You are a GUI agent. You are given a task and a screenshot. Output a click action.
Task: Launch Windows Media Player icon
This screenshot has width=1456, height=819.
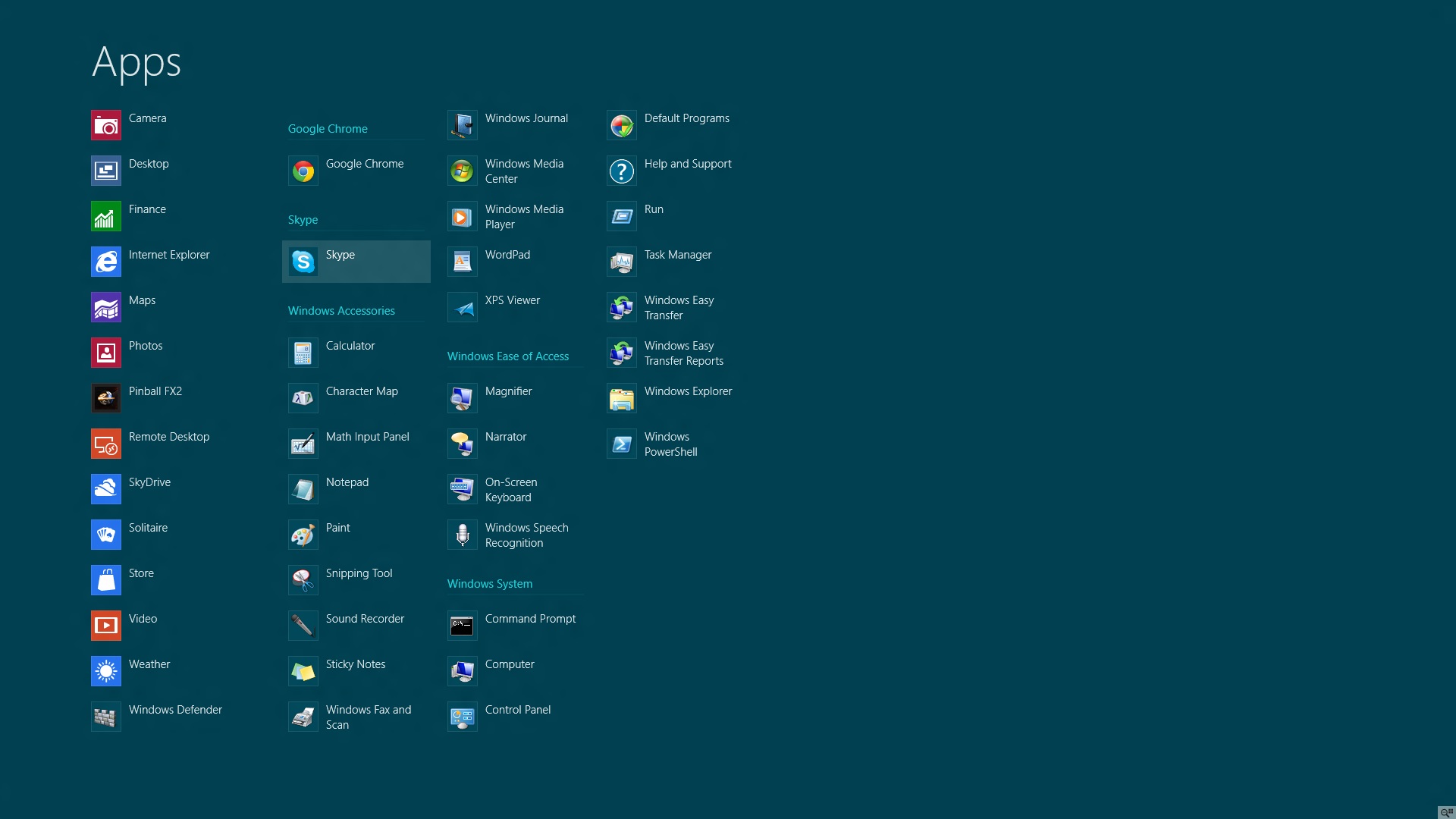(463, 216)
